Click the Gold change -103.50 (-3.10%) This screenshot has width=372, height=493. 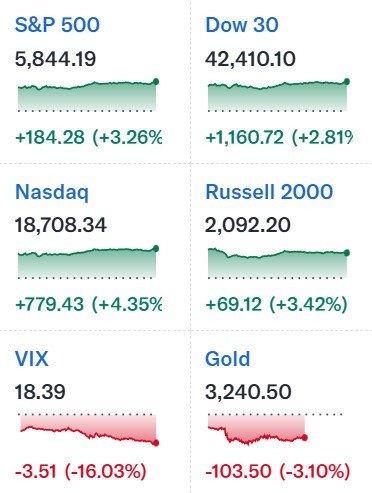coord(278,471)
